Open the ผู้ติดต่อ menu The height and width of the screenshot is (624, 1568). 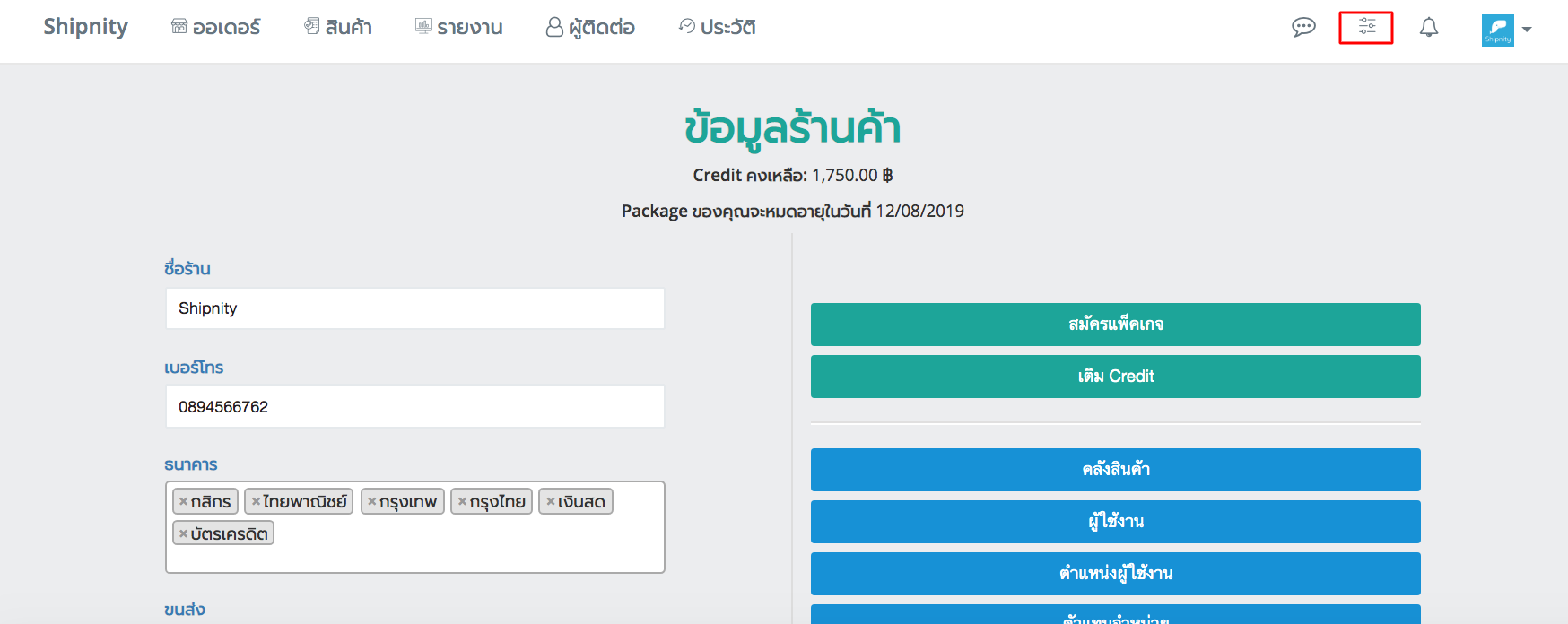pyautogui.click(x=590, y=28)
